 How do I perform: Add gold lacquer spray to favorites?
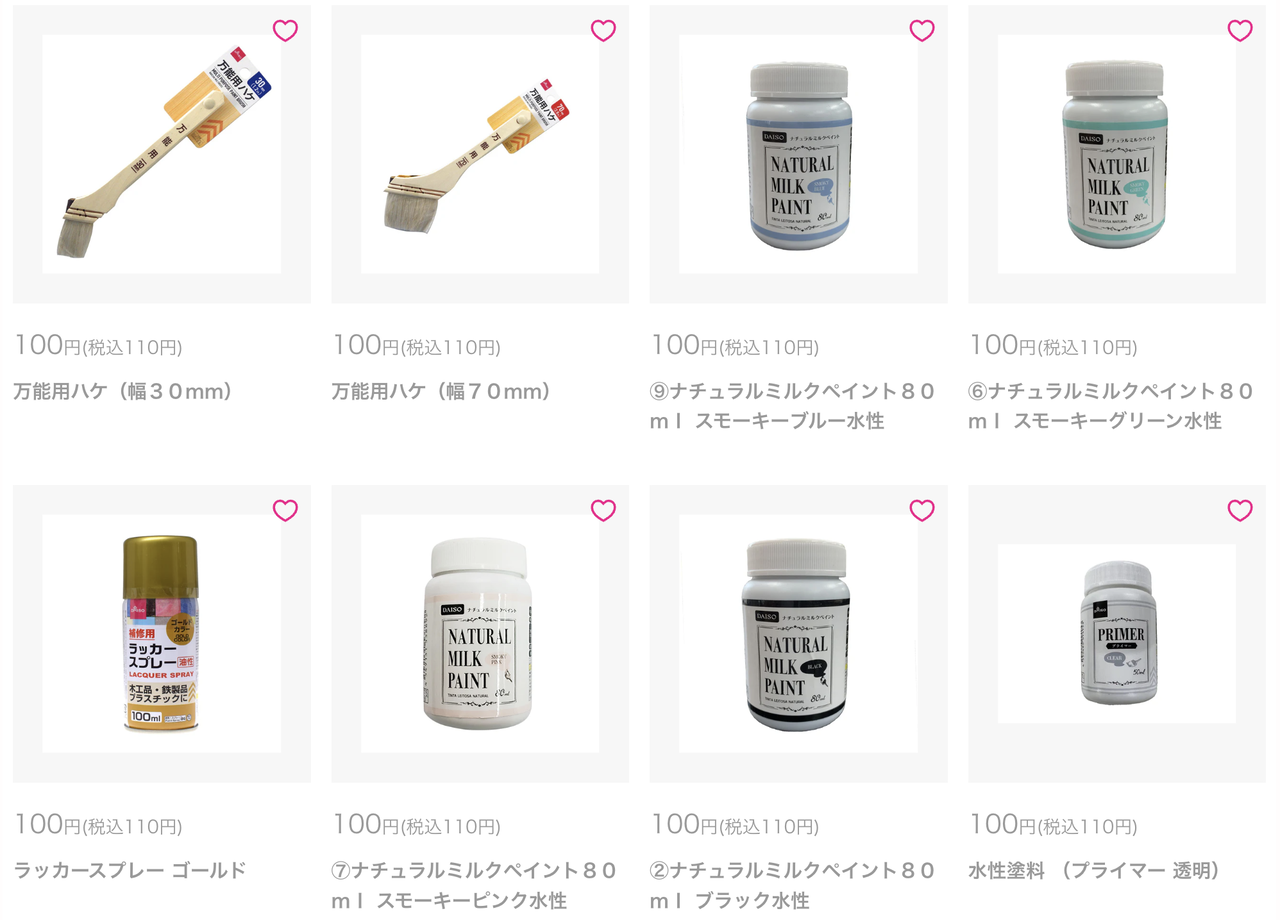pos(285,511)
